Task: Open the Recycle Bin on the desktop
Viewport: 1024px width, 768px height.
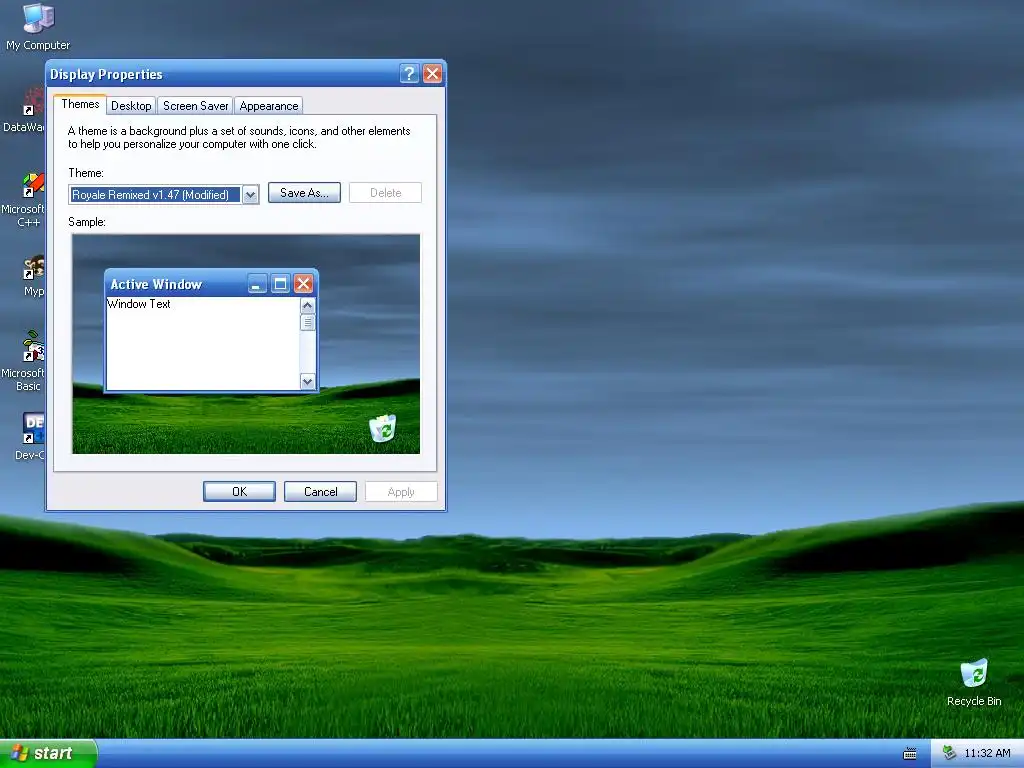Action: pos(974,682)
